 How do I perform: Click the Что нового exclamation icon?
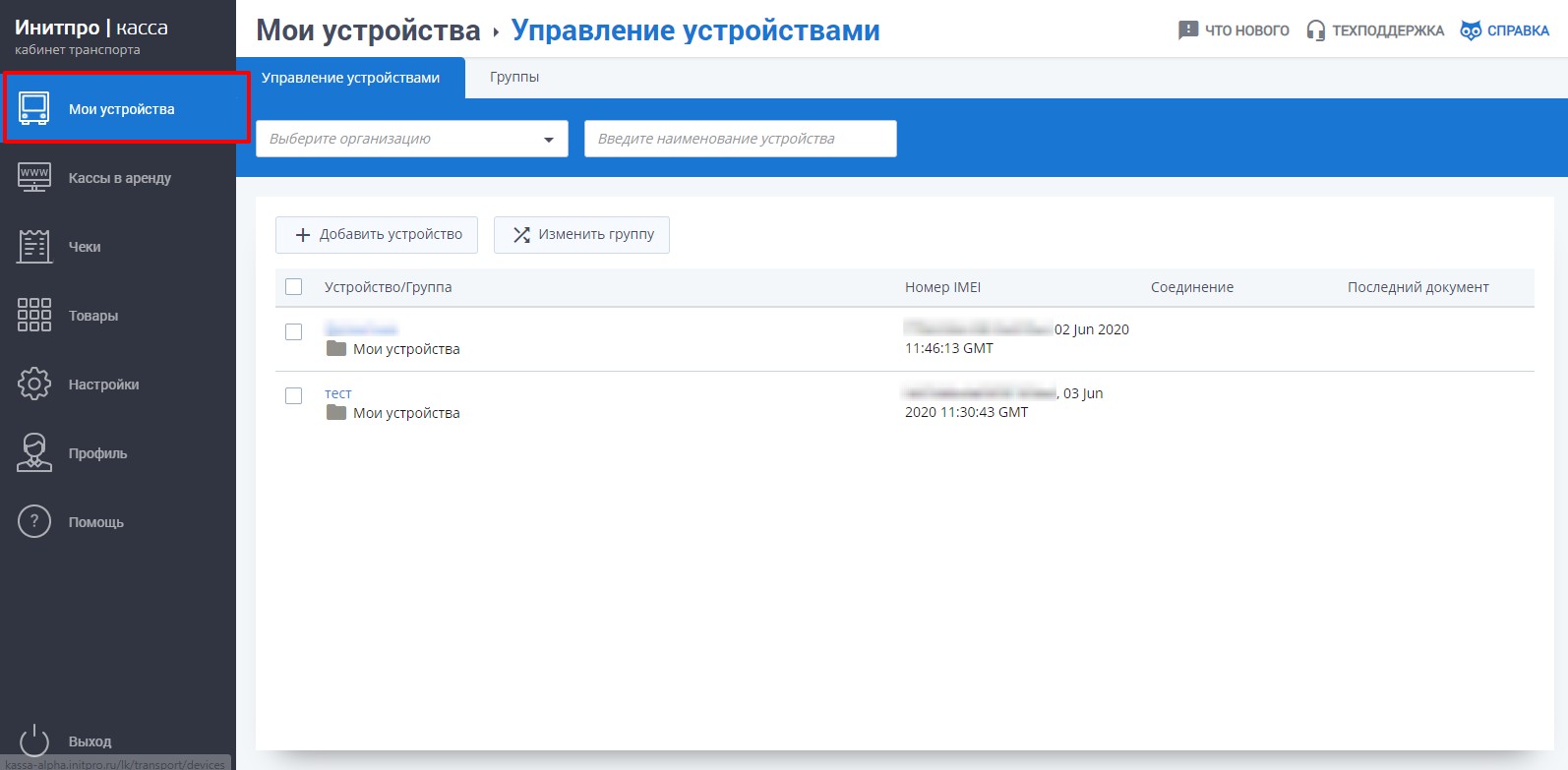click(1188, 30)
